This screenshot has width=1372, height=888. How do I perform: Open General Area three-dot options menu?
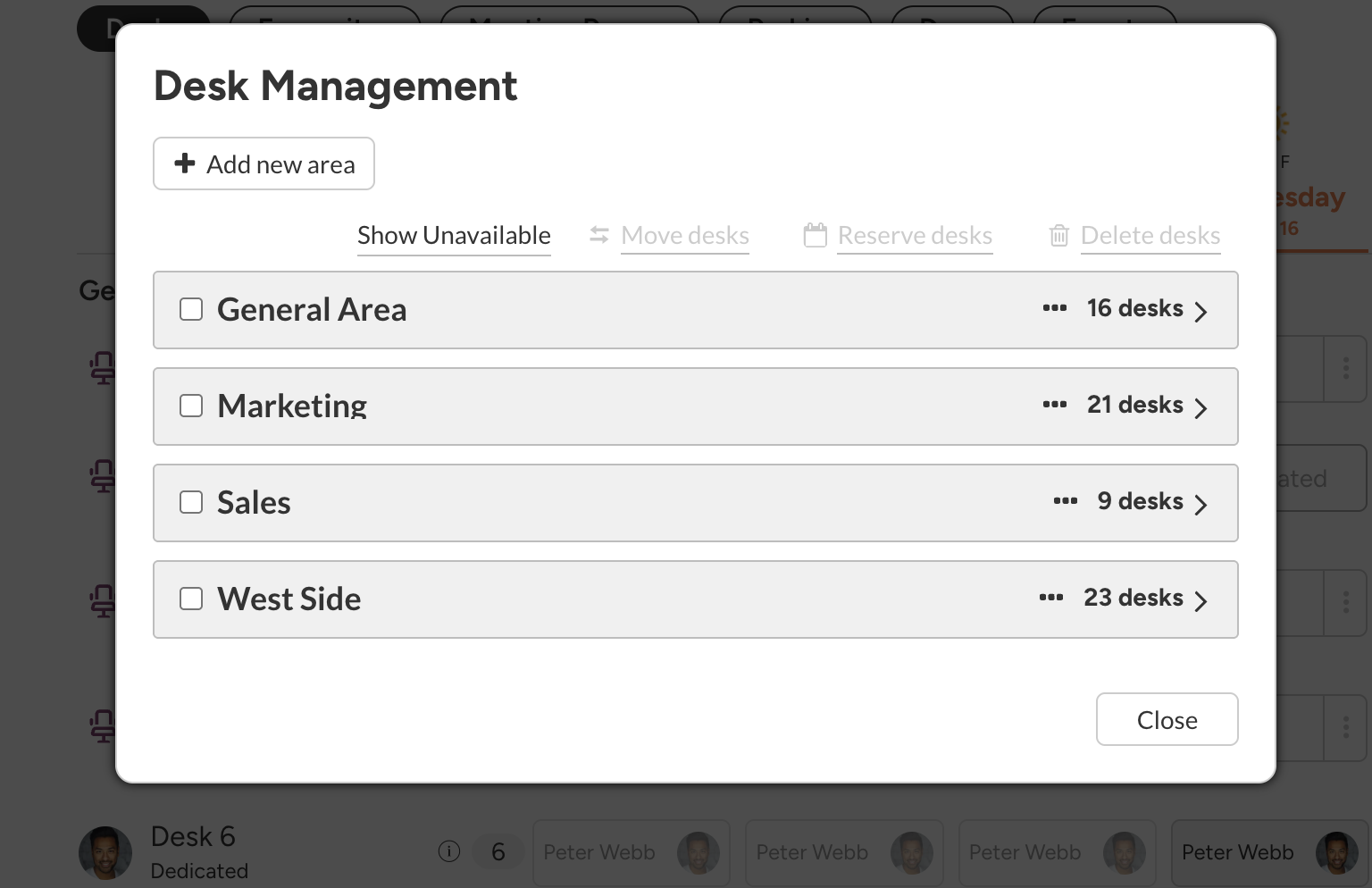pos(1055,308)
